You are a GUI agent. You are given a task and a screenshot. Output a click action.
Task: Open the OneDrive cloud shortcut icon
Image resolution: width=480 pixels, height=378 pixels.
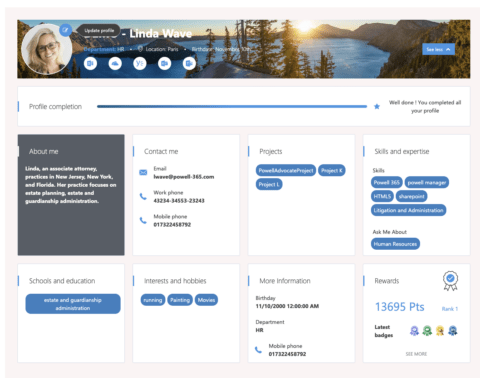(x=115, y=63)
